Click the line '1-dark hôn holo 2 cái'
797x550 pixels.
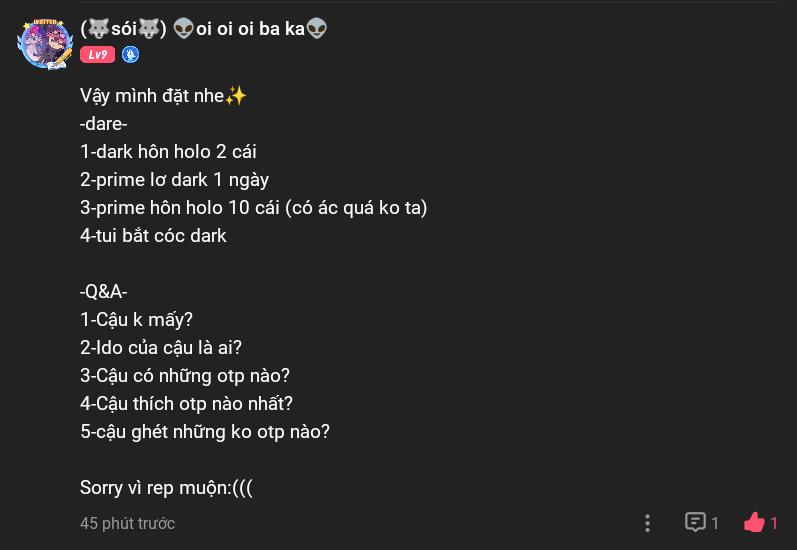point(168,152)
